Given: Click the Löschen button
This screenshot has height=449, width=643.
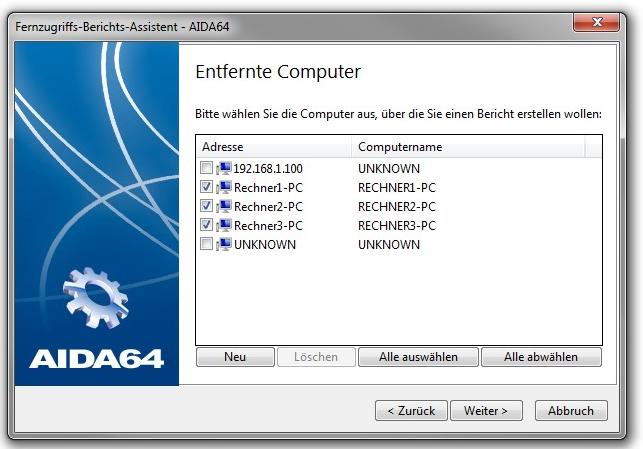Looking at the screenshot, I should tap(316, 357).
